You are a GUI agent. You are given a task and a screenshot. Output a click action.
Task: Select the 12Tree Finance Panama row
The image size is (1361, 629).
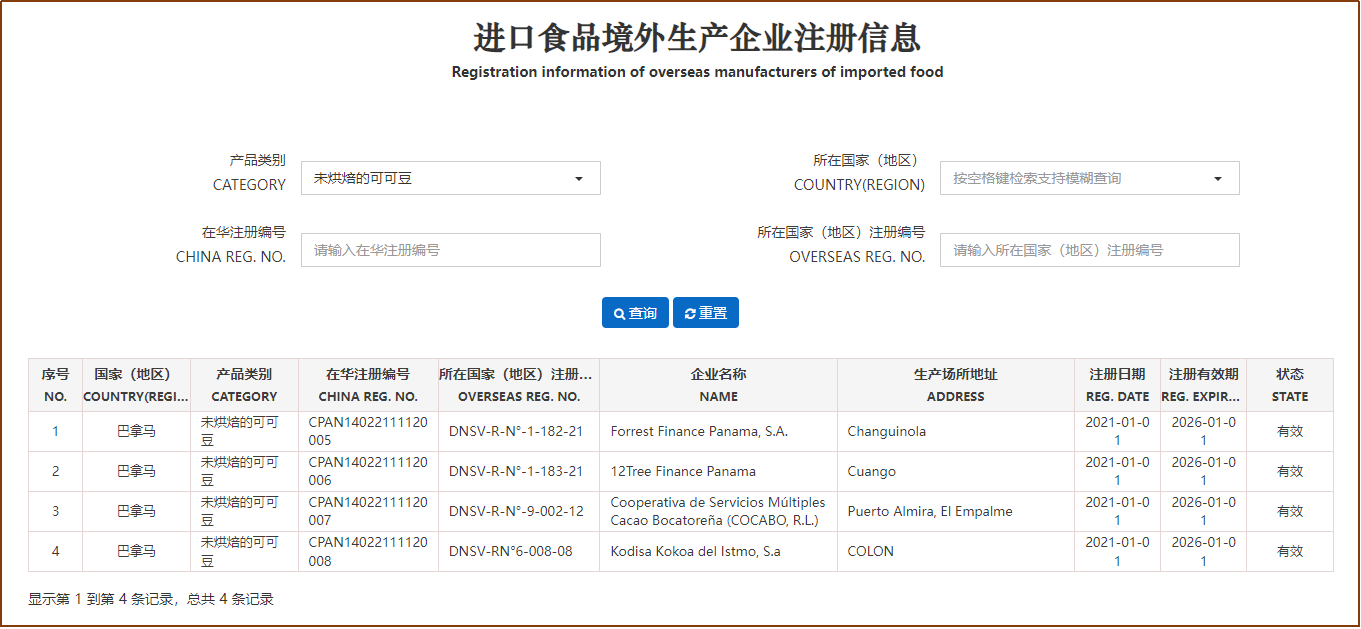[683, 472]
